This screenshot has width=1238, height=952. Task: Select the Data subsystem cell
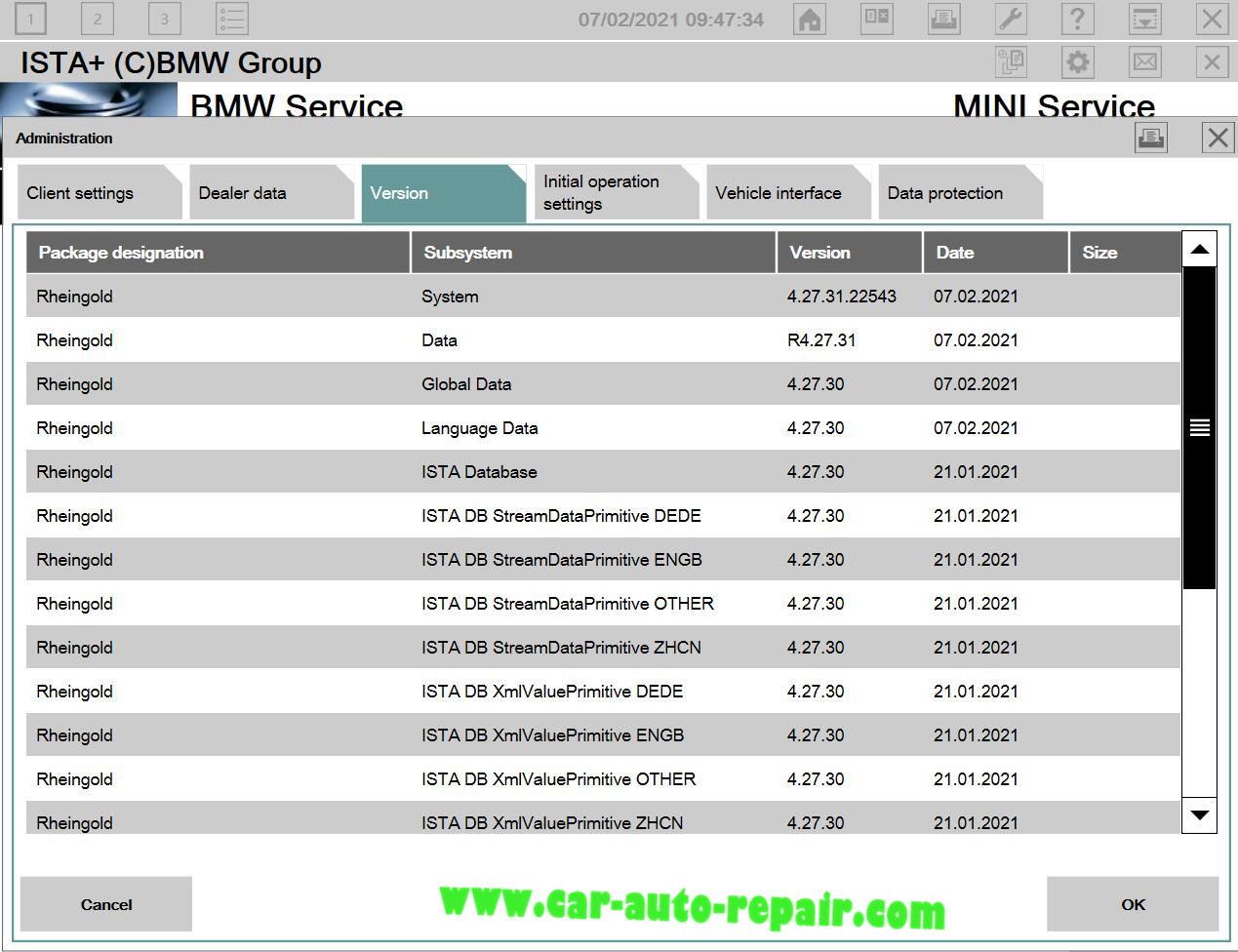click(x=439, y=340)
